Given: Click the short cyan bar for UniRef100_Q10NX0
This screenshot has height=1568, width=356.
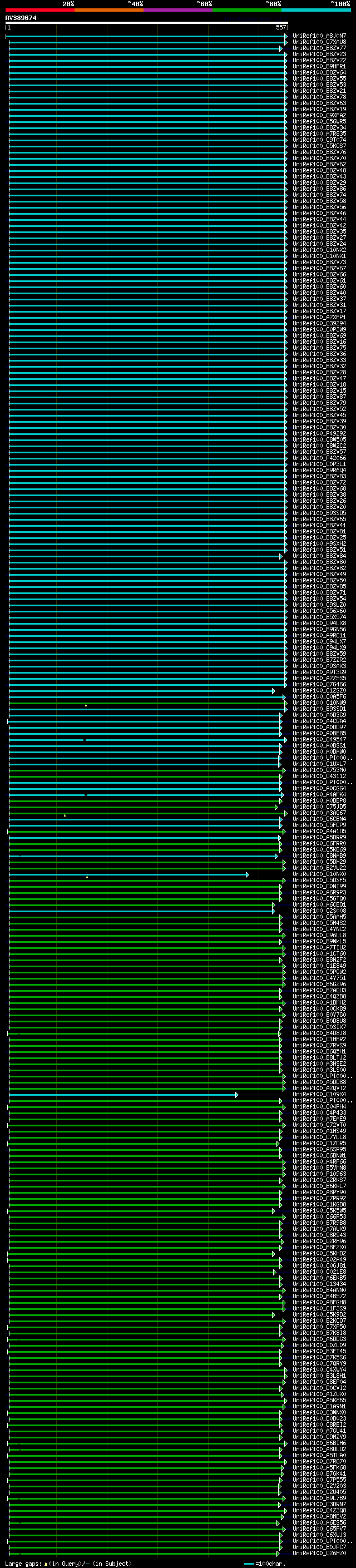Looking at the screenshot, I should pos(128,874).
